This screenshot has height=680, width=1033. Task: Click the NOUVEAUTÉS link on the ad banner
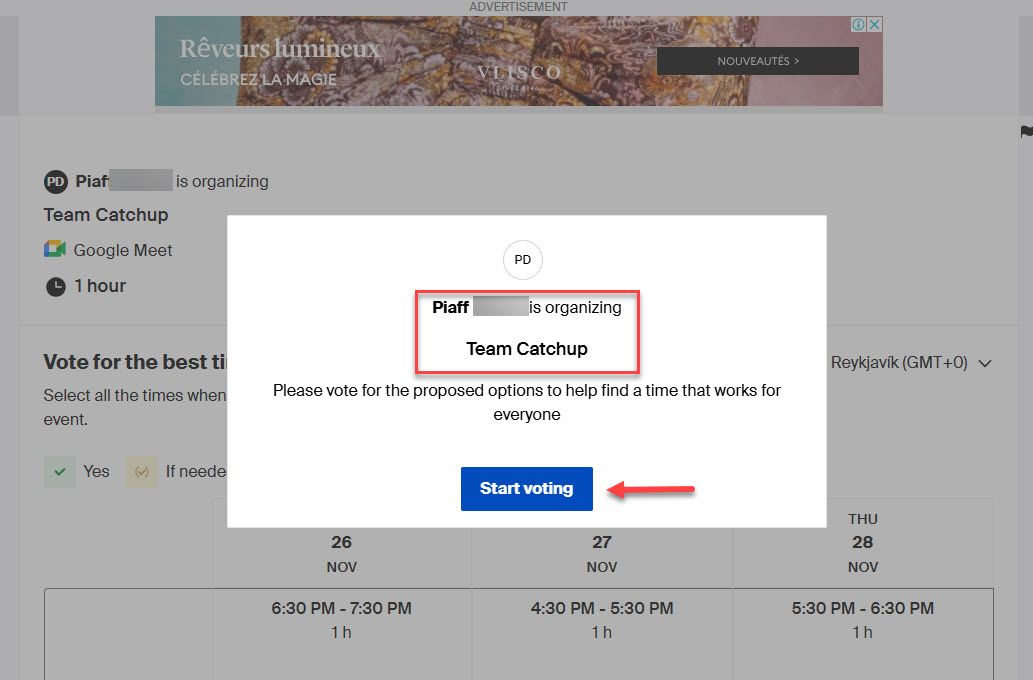756,61
